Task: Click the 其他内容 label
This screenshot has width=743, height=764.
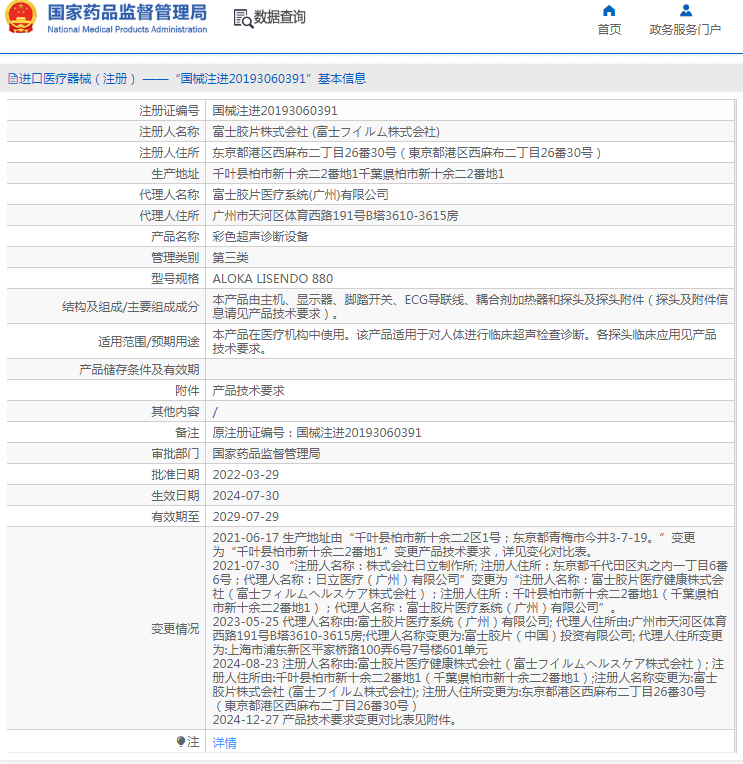Action: pos(175,411)
